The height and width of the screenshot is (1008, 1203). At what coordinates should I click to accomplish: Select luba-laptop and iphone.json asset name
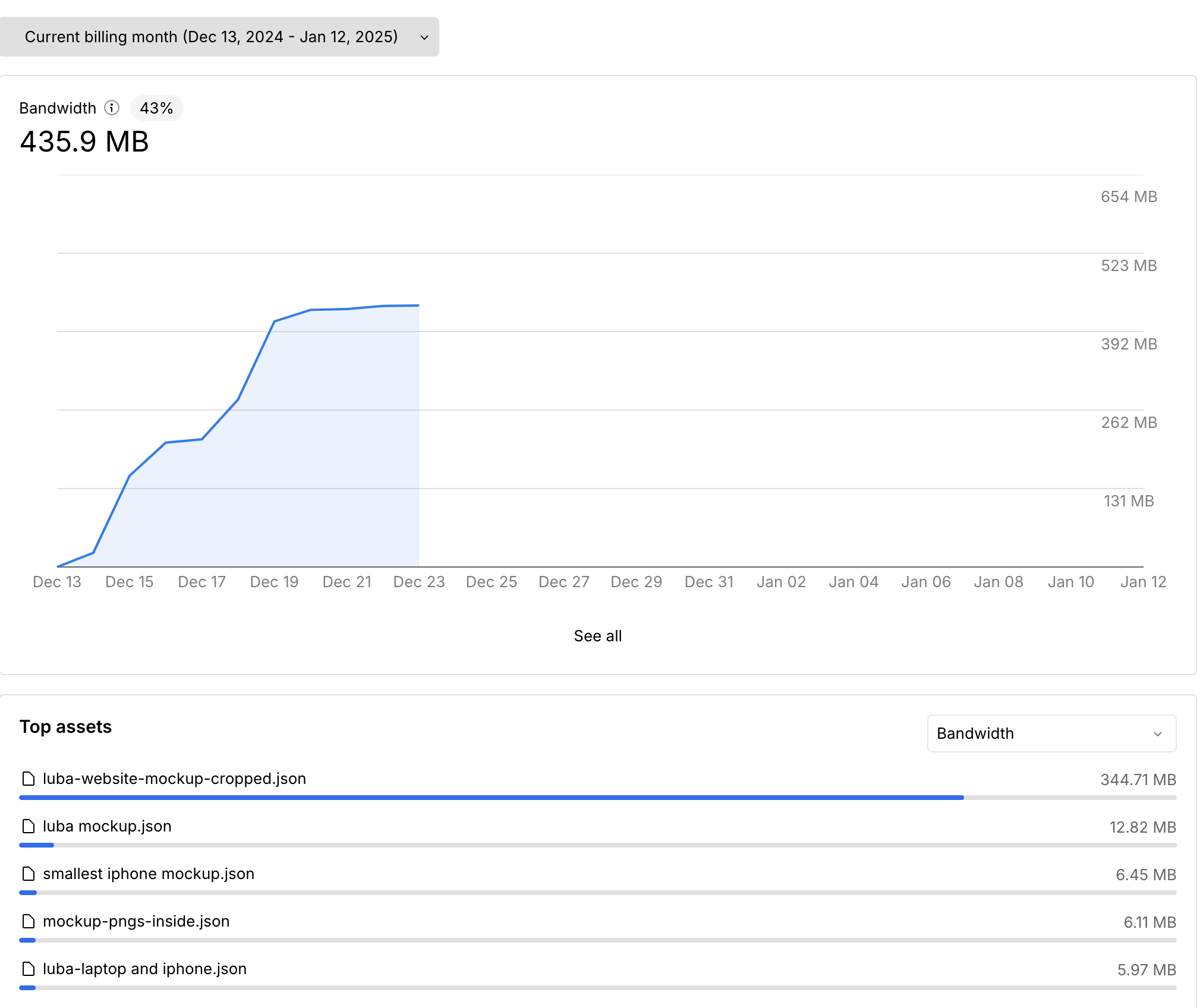coord(144,969)
